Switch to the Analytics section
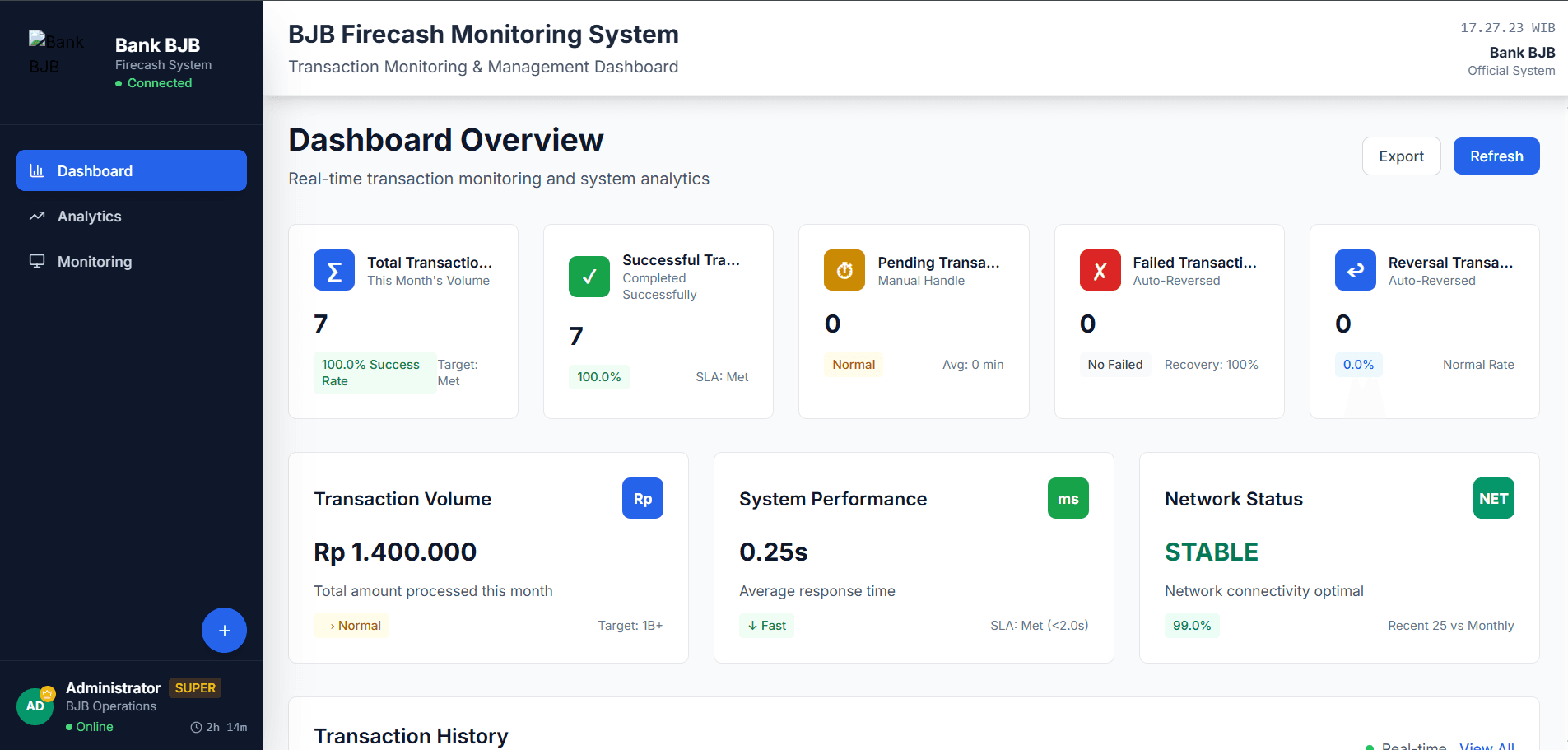Image resolution: width=1568 pixels, height=750 pixels. [91, 216]
